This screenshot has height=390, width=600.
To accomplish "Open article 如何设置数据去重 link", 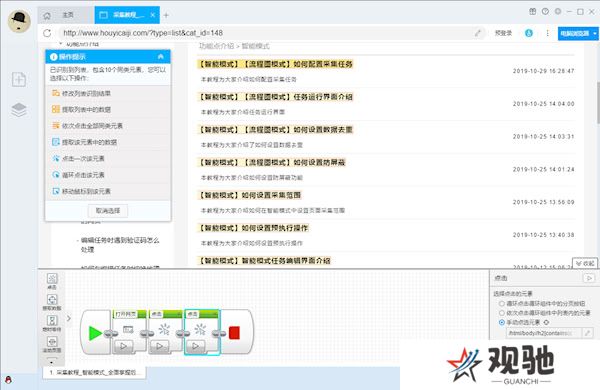I will point(275,130).
